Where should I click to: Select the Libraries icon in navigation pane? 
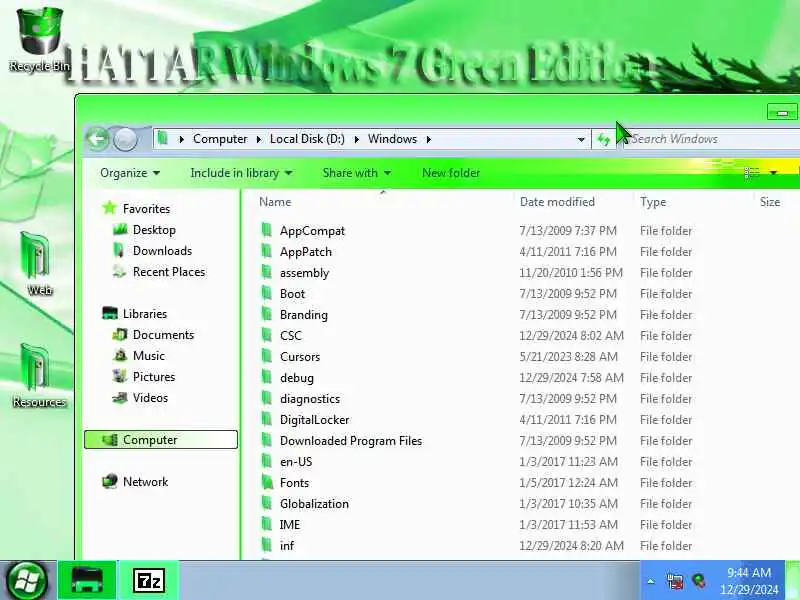[x=110, y=313]
